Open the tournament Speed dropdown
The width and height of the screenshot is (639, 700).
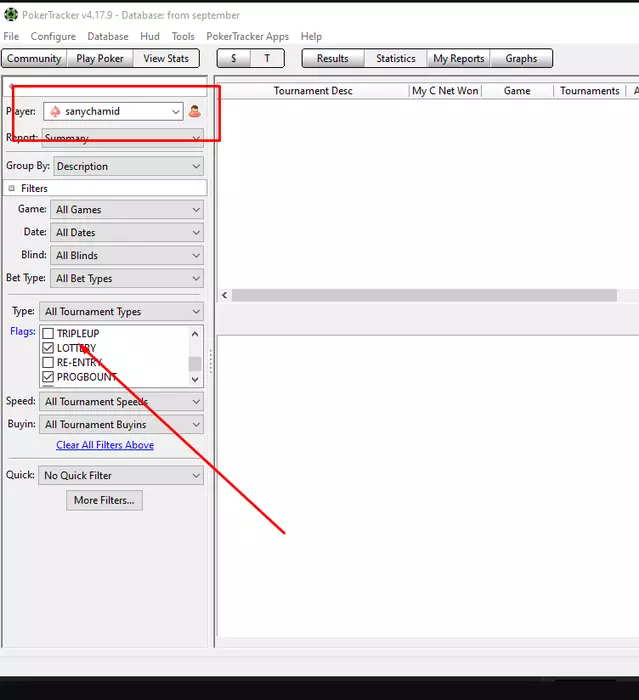pyautogui.click(x=121, y=401)
